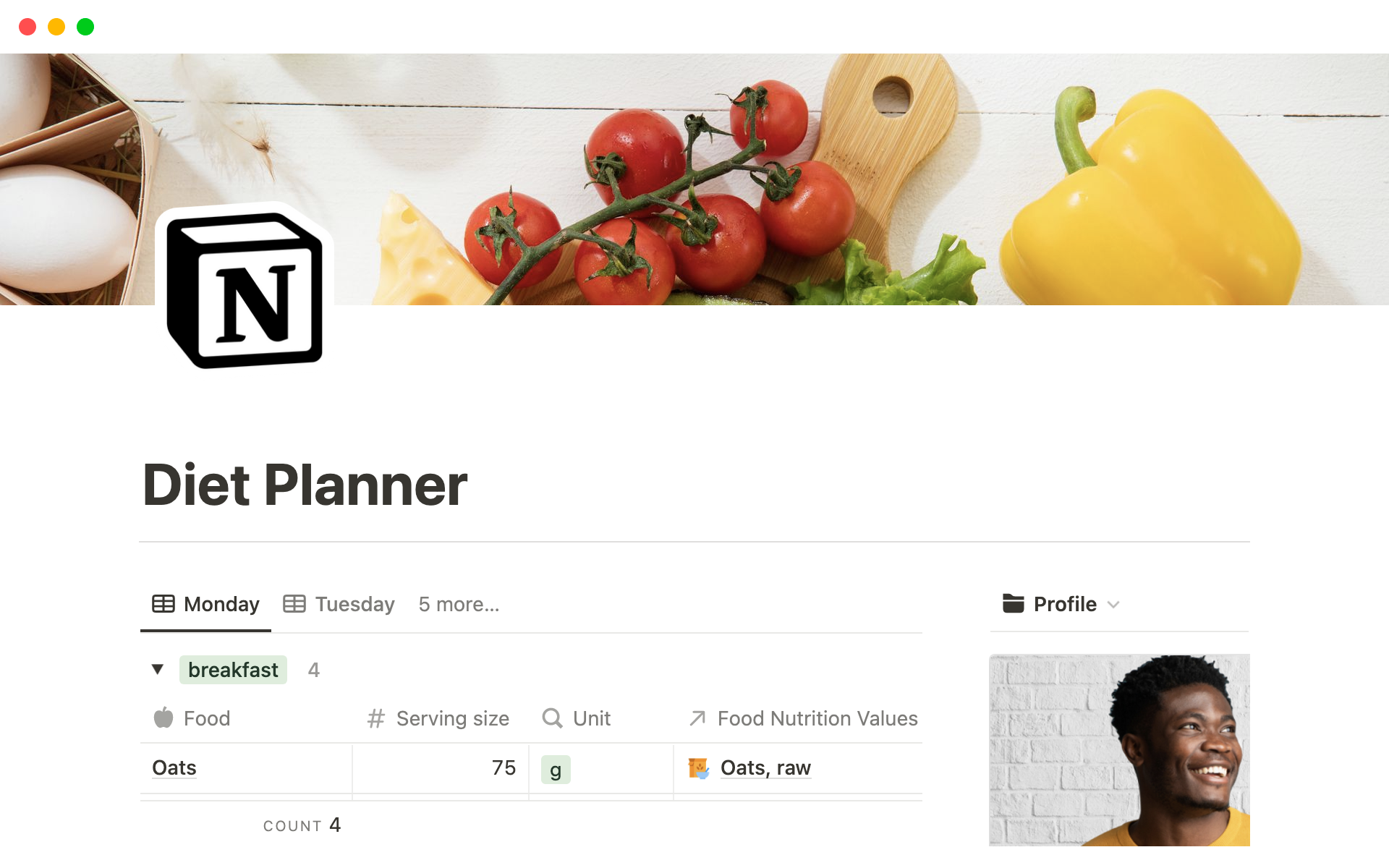Click the apple icon beside Food column
This screenshot has width=1389, height=868.
[x=163, y=718]
